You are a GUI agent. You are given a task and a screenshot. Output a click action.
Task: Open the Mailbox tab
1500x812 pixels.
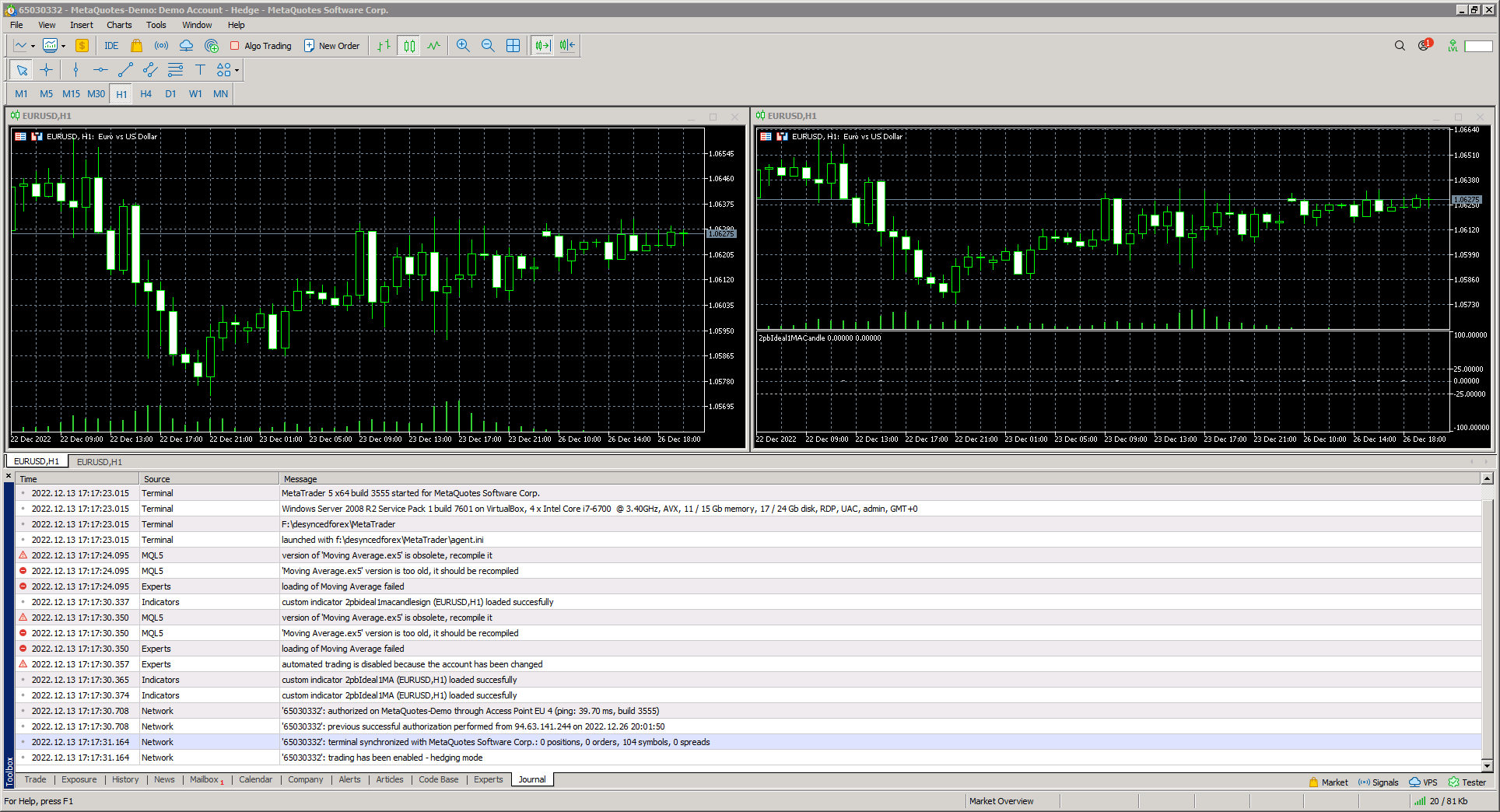(206, 779)
